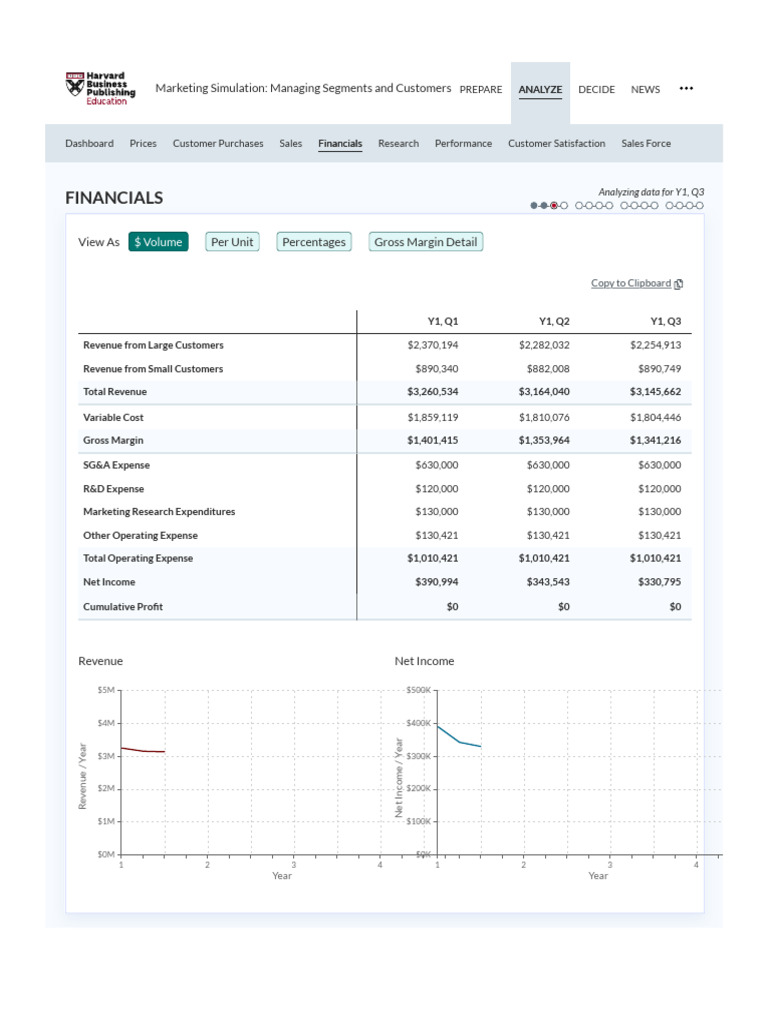Click the $2,370,194 large customer revenue
Viewport: 768px width, 1024px height.
(432, 345)
